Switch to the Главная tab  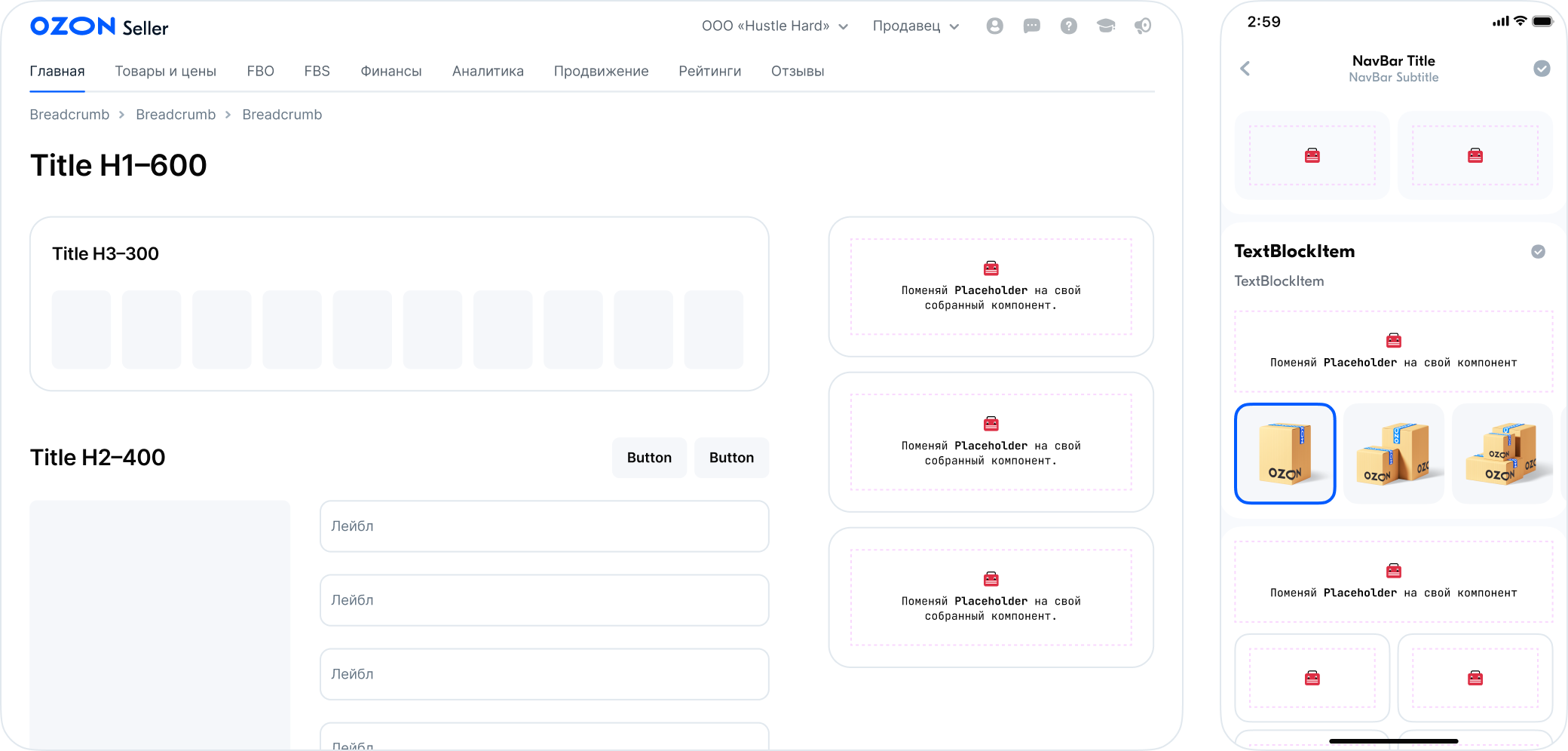tap(57, 72)
